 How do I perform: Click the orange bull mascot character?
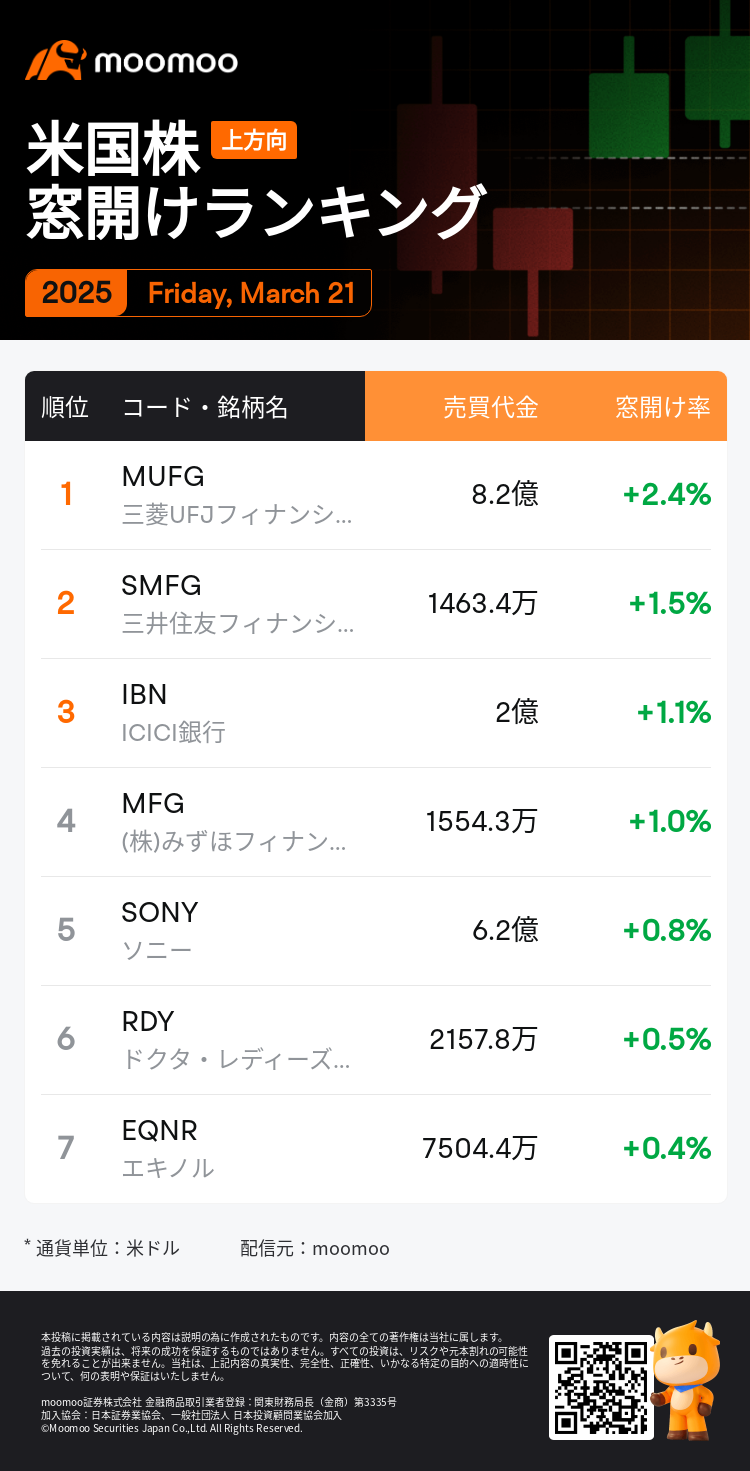tap(685, 1378)
